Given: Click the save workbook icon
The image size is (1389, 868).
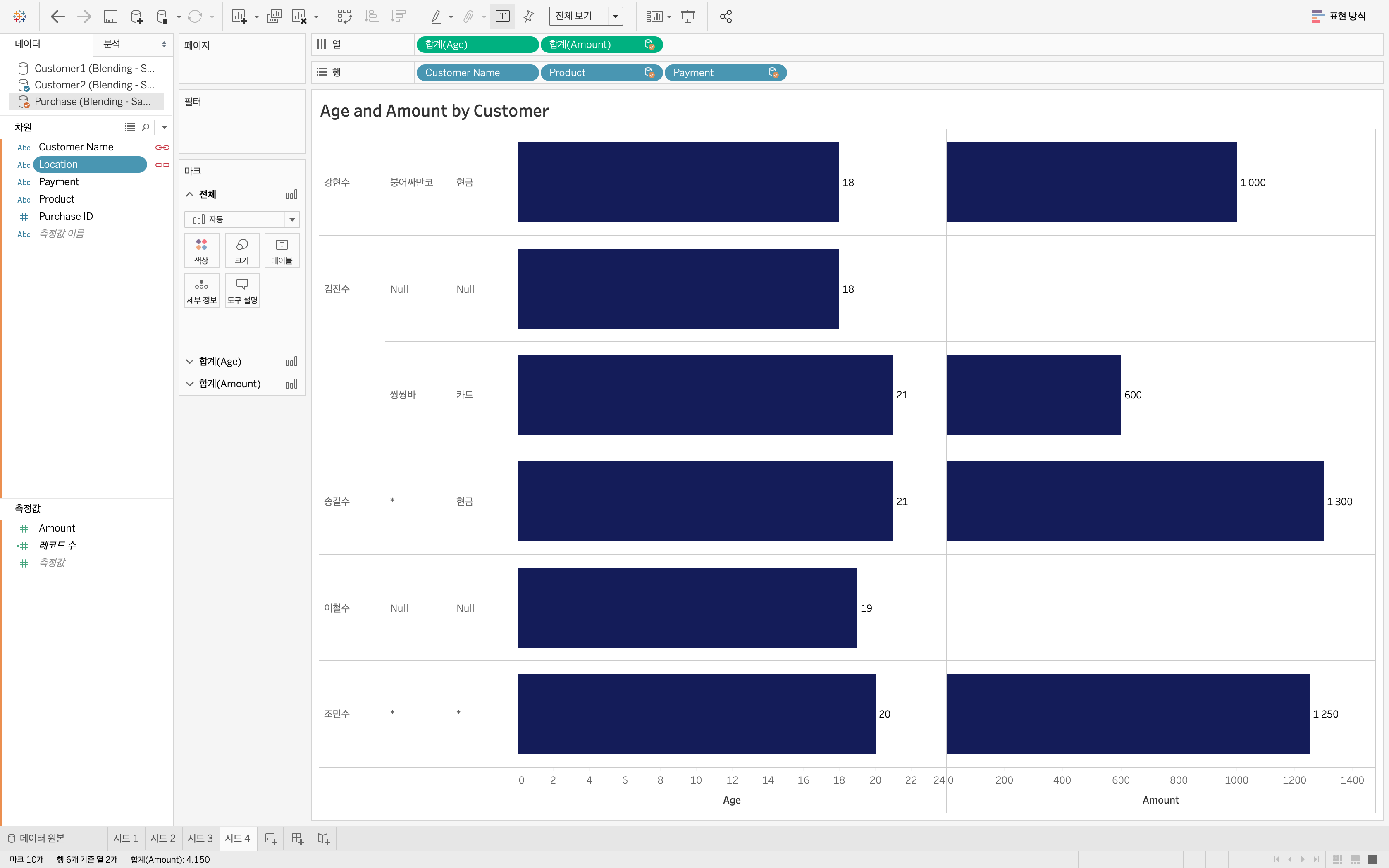Looking at the screenshot, I should click(x=110, y=17).
